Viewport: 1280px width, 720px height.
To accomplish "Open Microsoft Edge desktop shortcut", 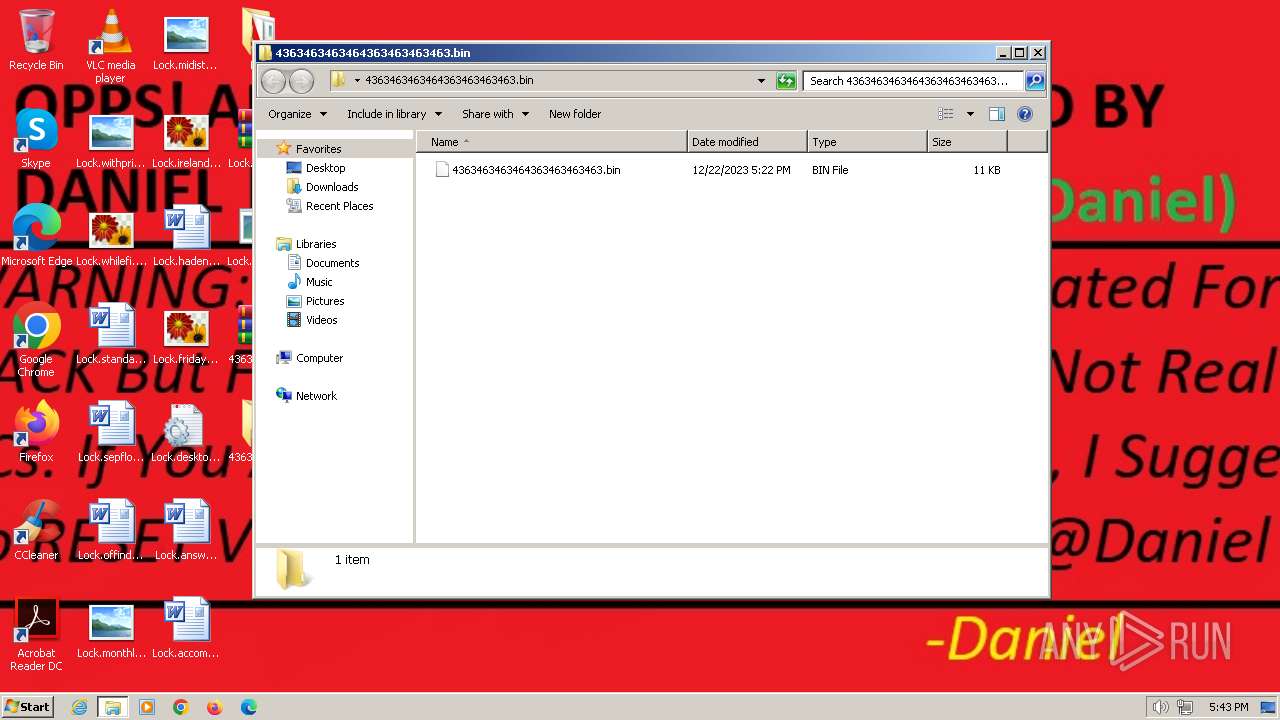I will pos(36,236).
